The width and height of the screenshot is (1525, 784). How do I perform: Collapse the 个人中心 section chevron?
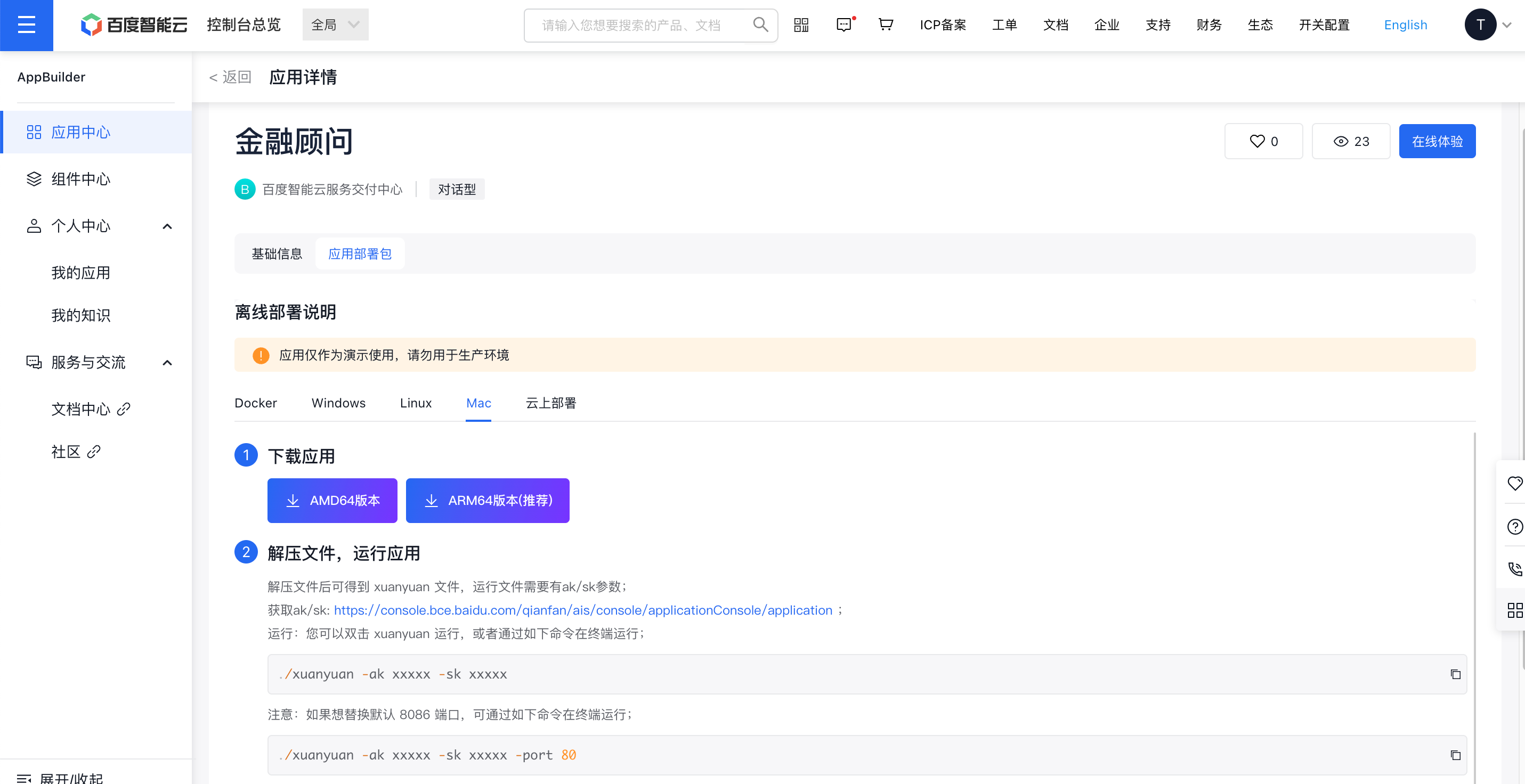[167, 226]
